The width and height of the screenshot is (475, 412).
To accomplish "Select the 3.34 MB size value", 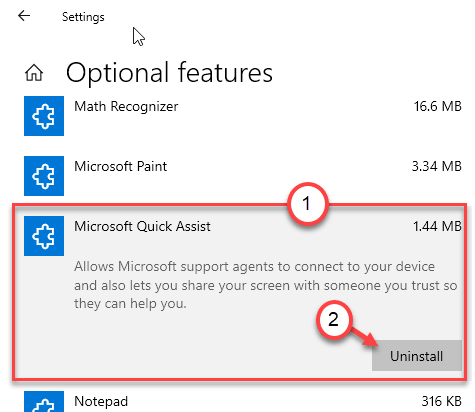I will tap(437, 166).
